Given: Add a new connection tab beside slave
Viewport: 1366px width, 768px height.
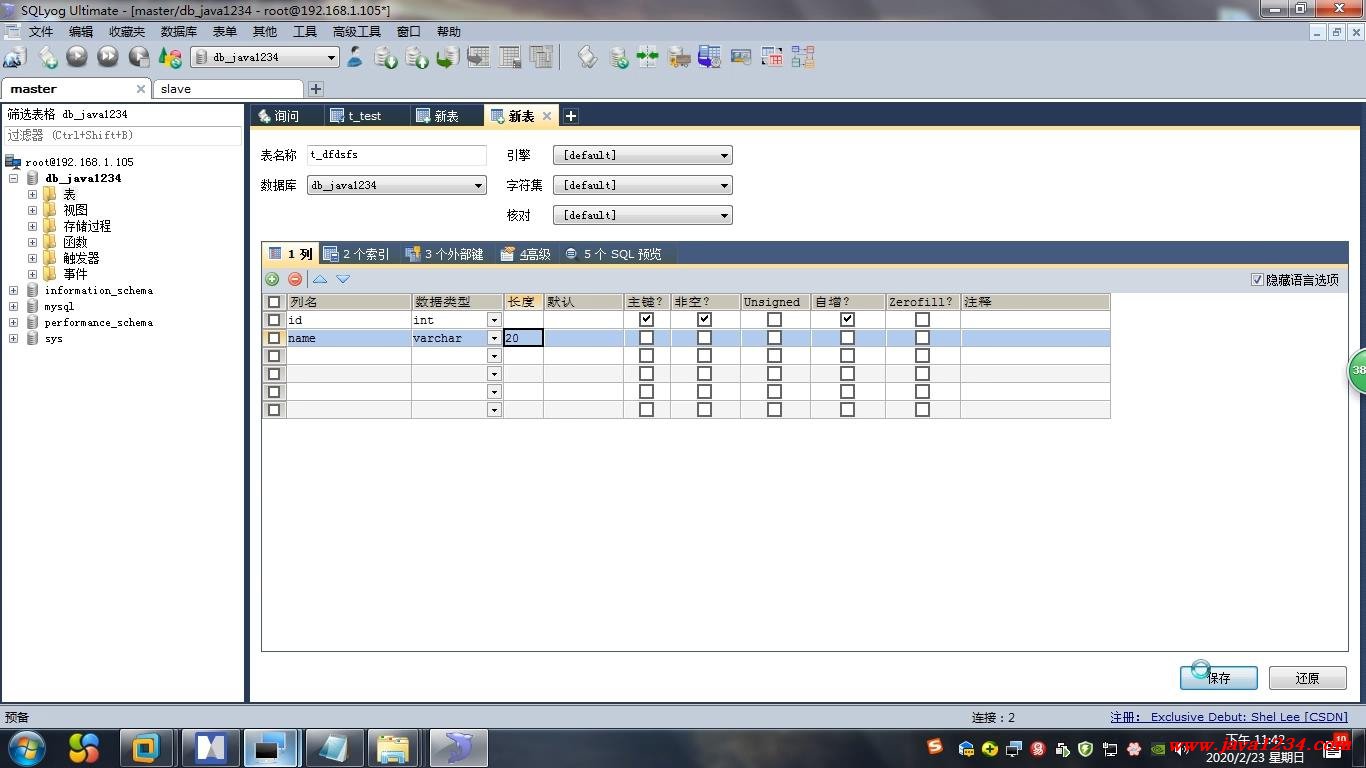Looking at the screenshot, I should (x=316, y=89).
